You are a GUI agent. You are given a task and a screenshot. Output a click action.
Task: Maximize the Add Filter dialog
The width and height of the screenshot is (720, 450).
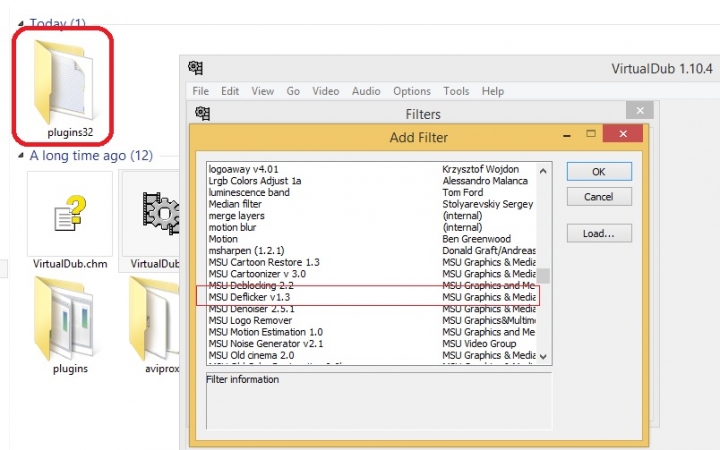(591, 134)
